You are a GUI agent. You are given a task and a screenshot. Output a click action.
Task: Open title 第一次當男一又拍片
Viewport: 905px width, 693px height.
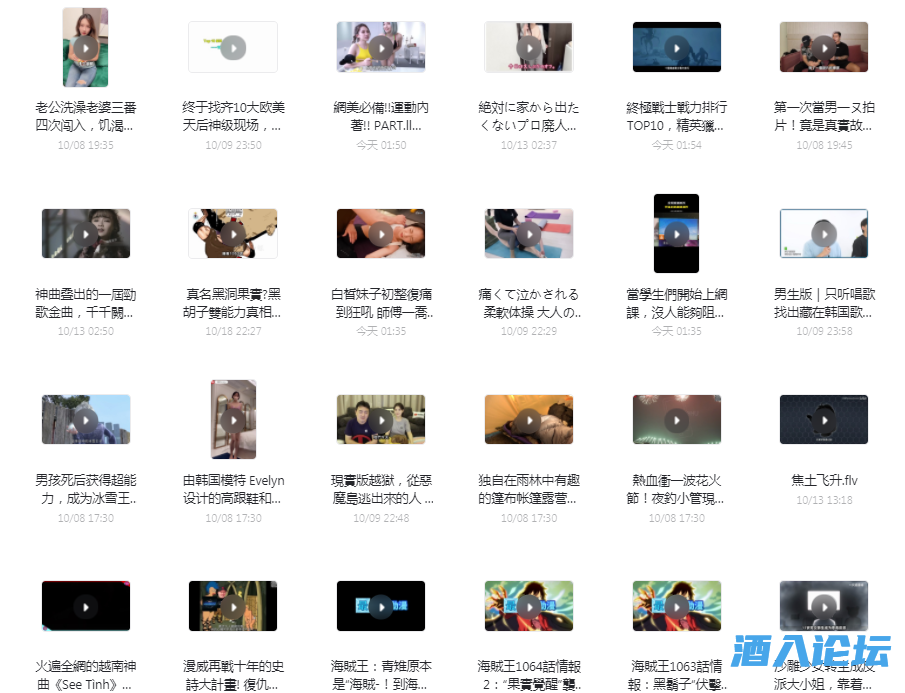824,116
